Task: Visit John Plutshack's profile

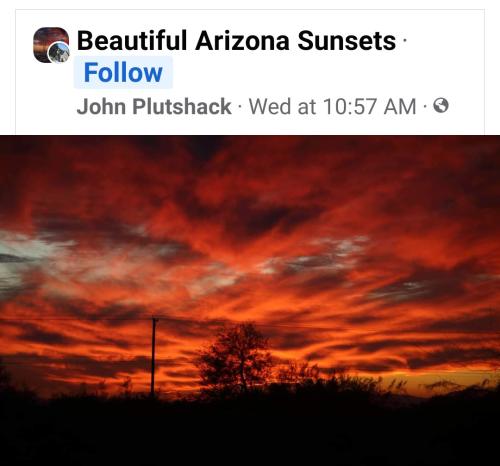Action: (154, 106)
